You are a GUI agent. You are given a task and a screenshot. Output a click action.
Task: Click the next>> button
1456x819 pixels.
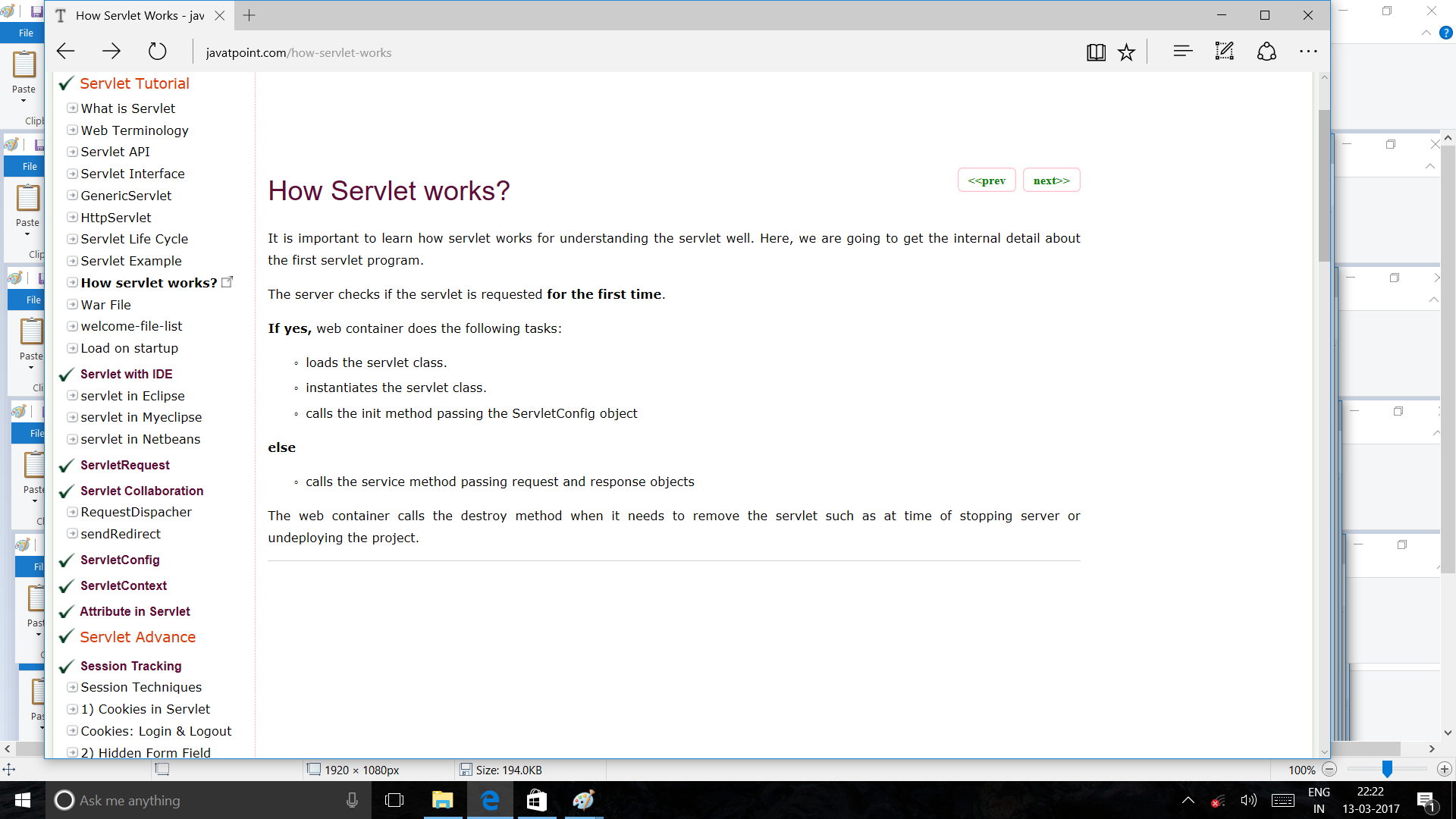(1051, 180)
